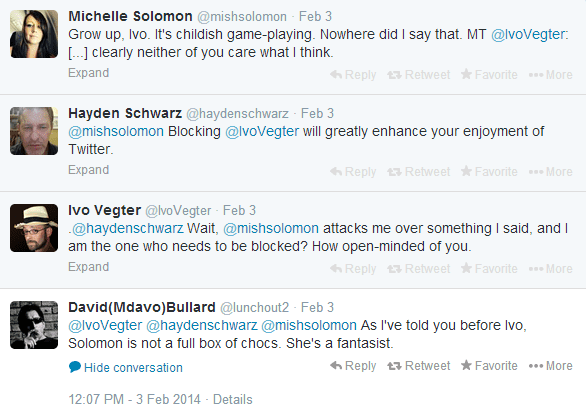Image resolution: width=586 pixels, height=416 pixels.
Task: Reply to Michelle Solomon's tweet
Action: pos(353,75)
